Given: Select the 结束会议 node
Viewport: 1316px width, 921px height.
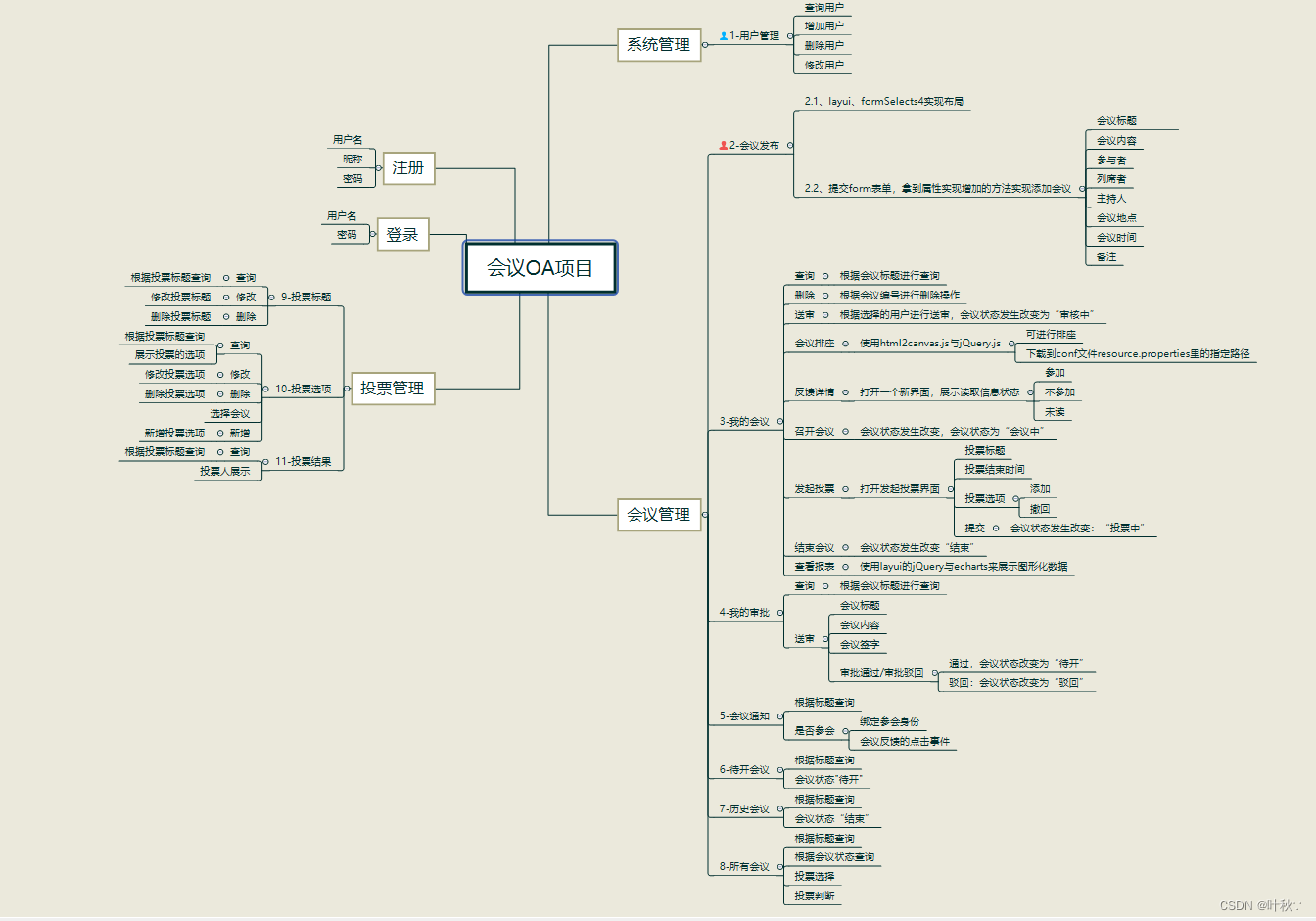Looking at the screenshot, I should pyautogui.click(x=814, y=548).
